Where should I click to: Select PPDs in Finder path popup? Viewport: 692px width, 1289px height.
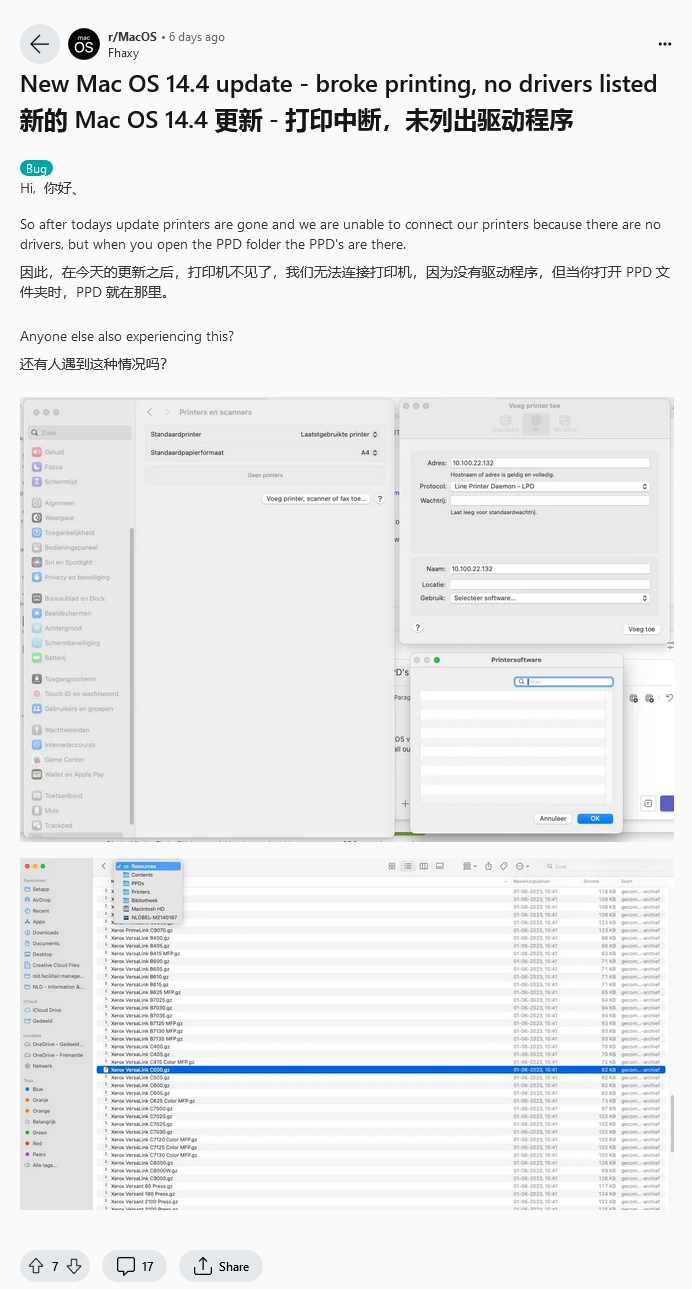click(138, 883)
